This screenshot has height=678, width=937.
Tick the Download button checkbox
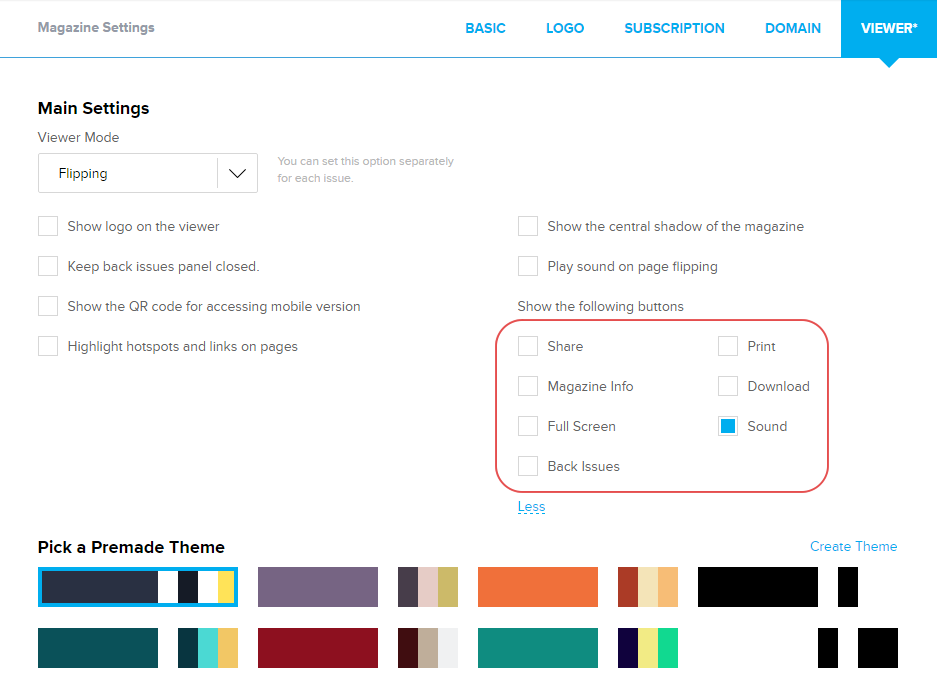pos(728,386)
